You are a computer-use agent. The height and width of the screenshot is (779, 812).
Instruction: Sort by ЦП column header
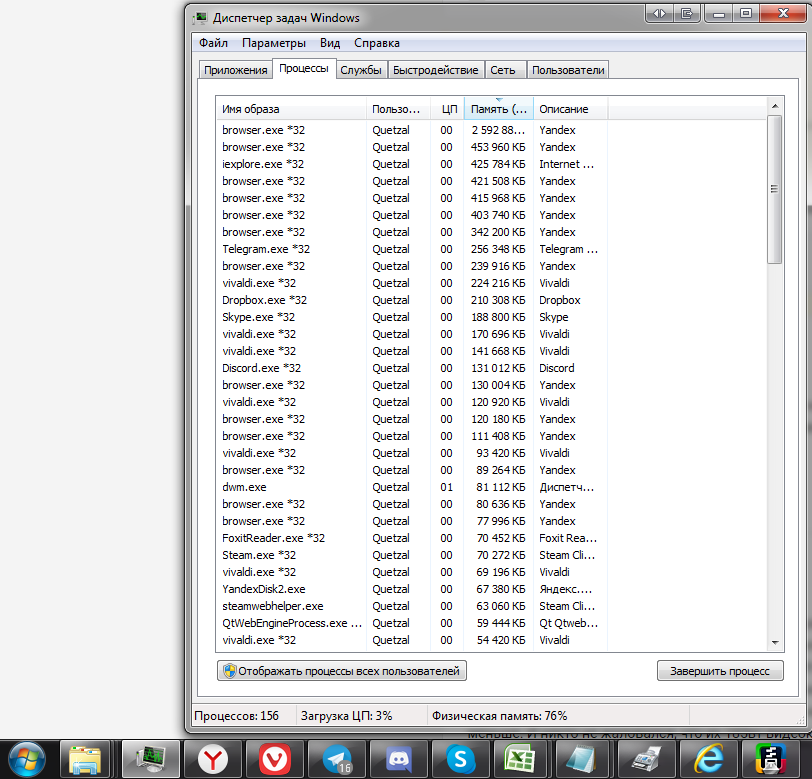tap(447, 109)
